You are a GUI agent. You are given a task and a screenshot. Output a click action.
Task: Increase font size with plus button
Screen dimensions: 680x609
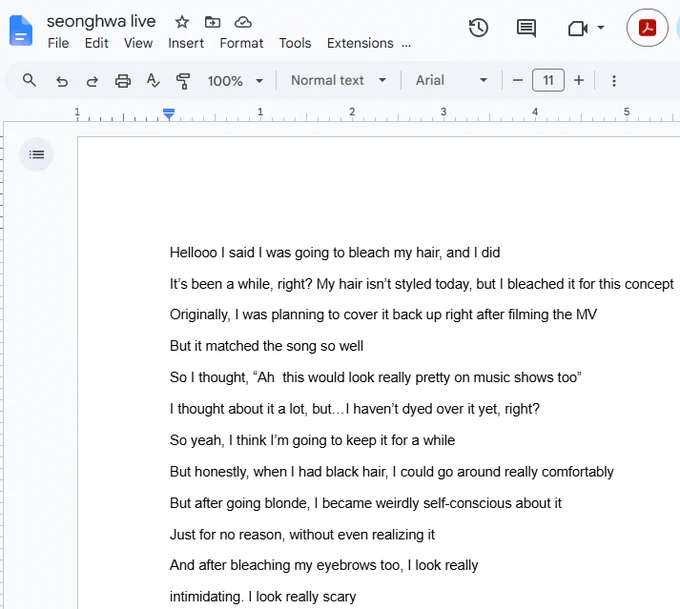(x=579, y=80)
